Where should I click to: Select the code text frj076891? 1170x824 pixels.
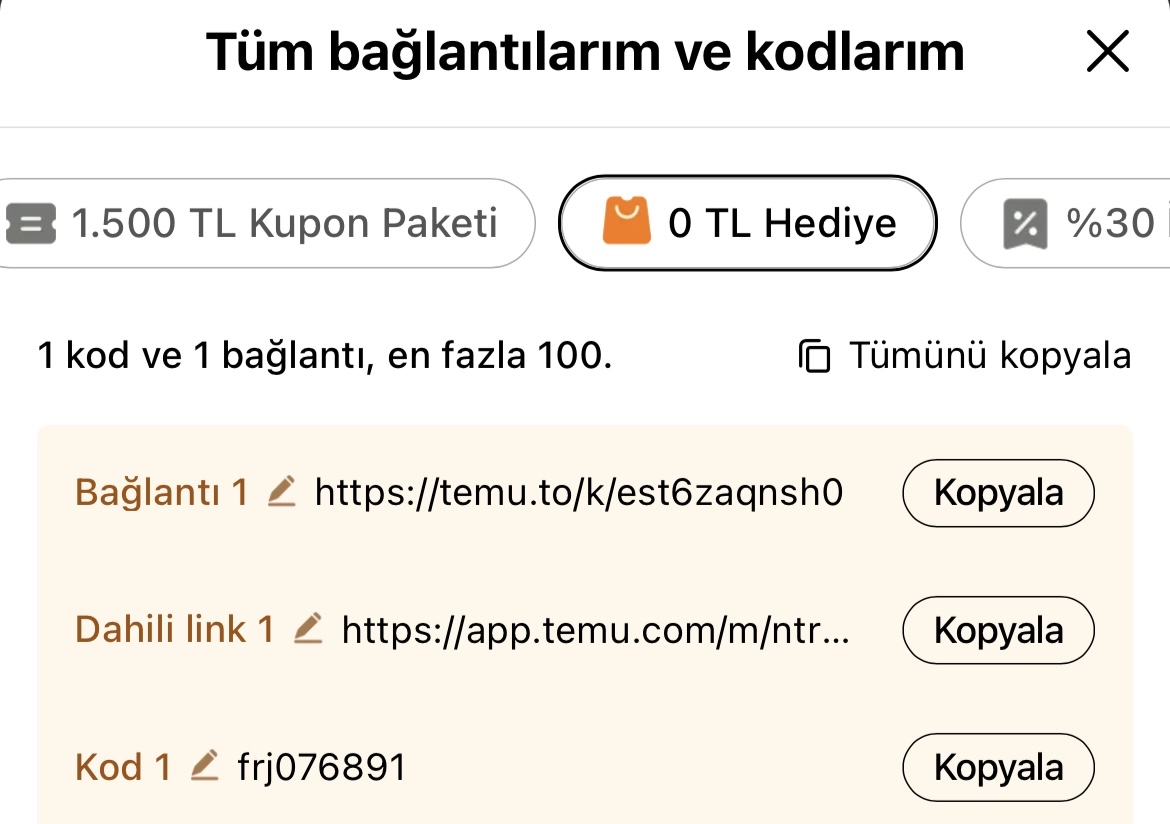[322, 767]
